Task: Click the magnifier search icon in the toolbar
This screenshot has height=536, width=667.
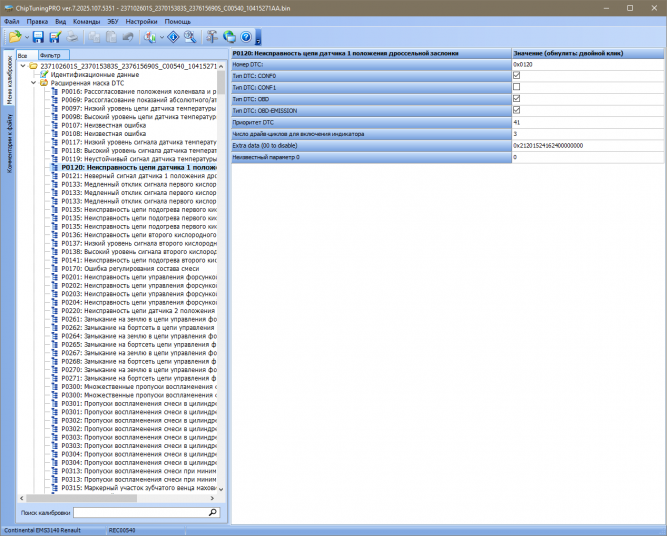Action: (190, 37)
